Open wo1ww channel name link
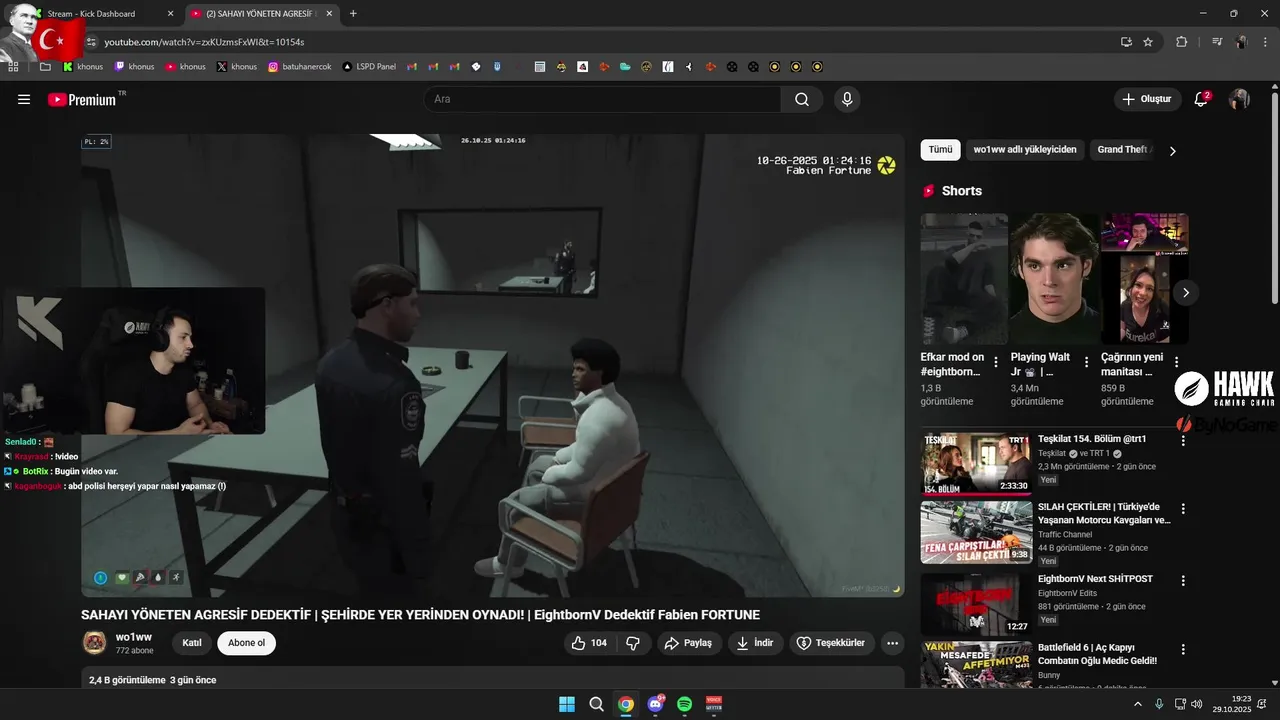The image size is (1280, 720). 134,637
